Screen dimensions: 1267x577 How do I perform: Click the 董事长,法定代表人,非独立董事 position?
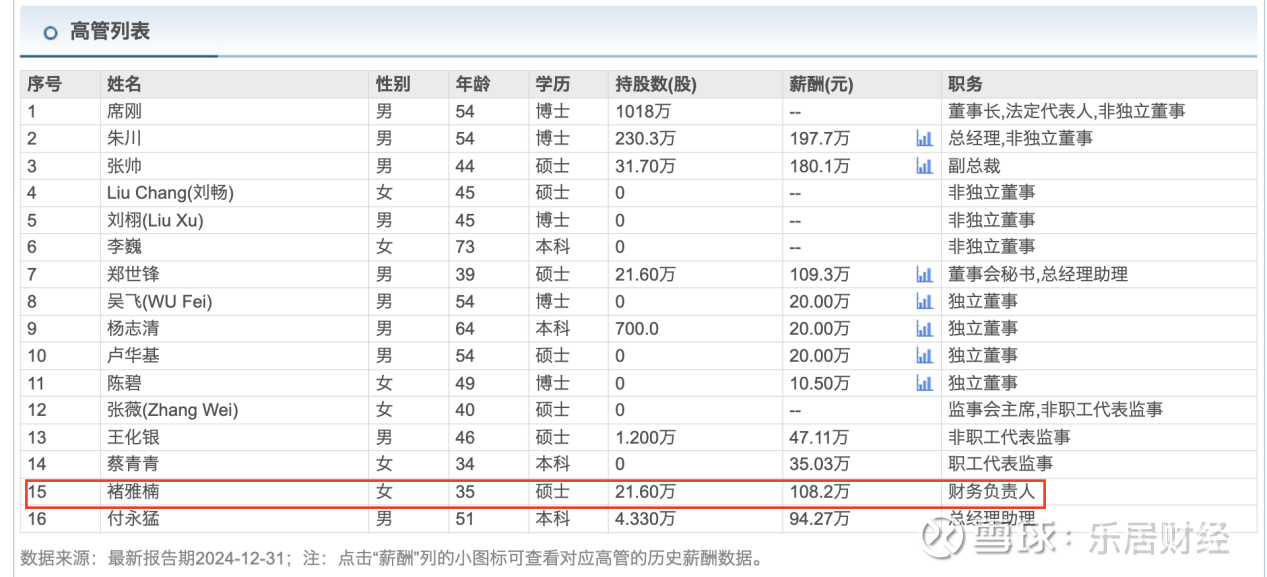[1066, 111]
